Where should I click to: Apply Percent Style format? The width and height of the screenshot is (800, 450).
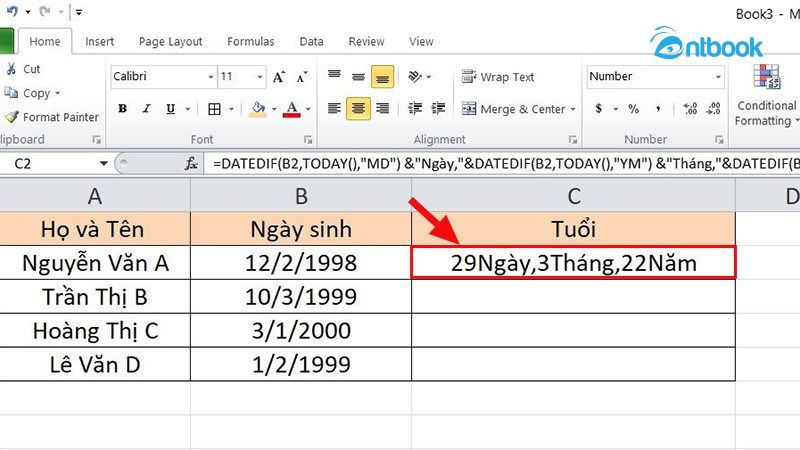tap(634, 108)
